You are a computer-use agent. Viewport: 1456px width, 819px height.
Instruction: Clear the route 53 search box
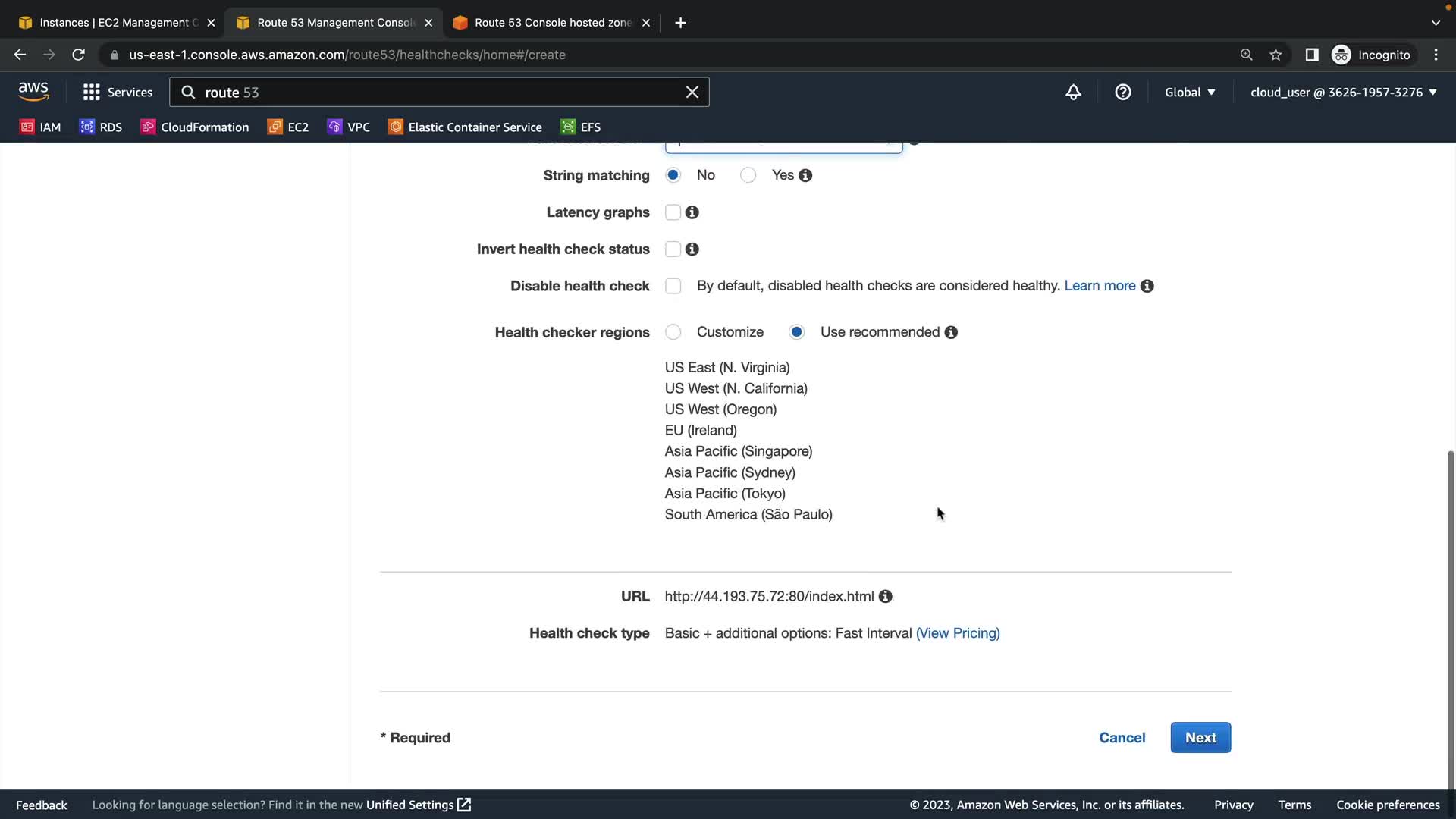click(692, 93)
